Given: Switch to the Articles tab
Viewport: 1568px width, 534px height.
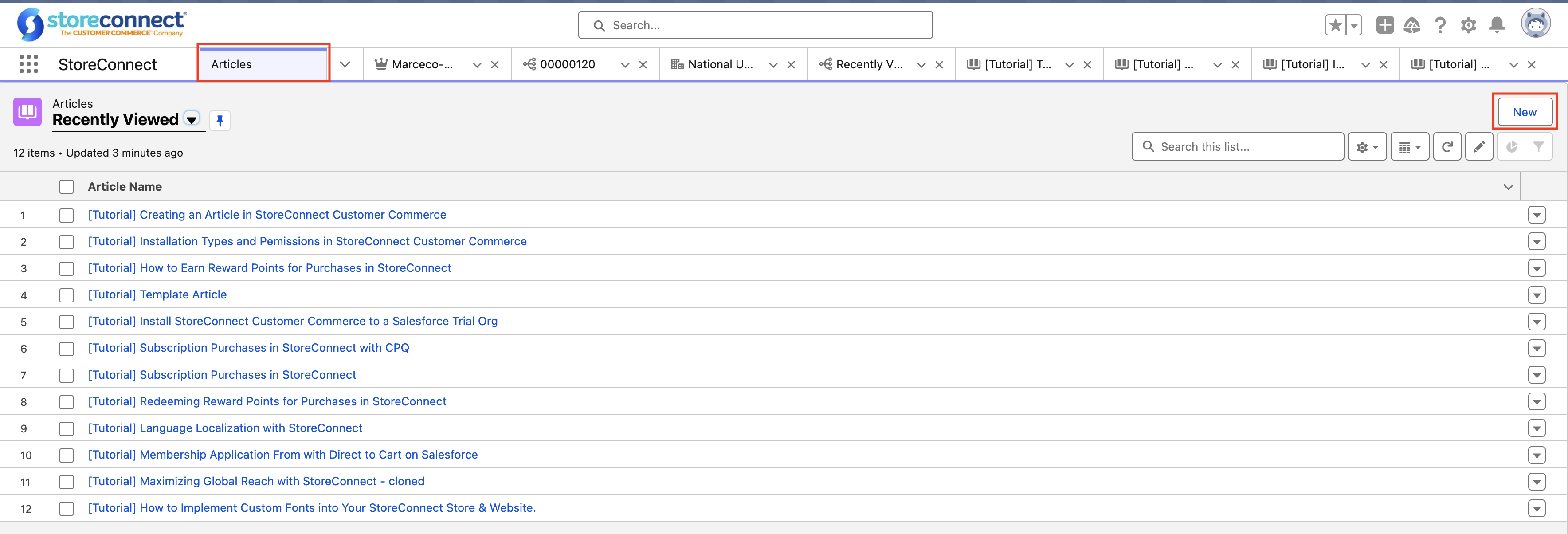Looking at the screenshot, I should click(x=263, y=64).
